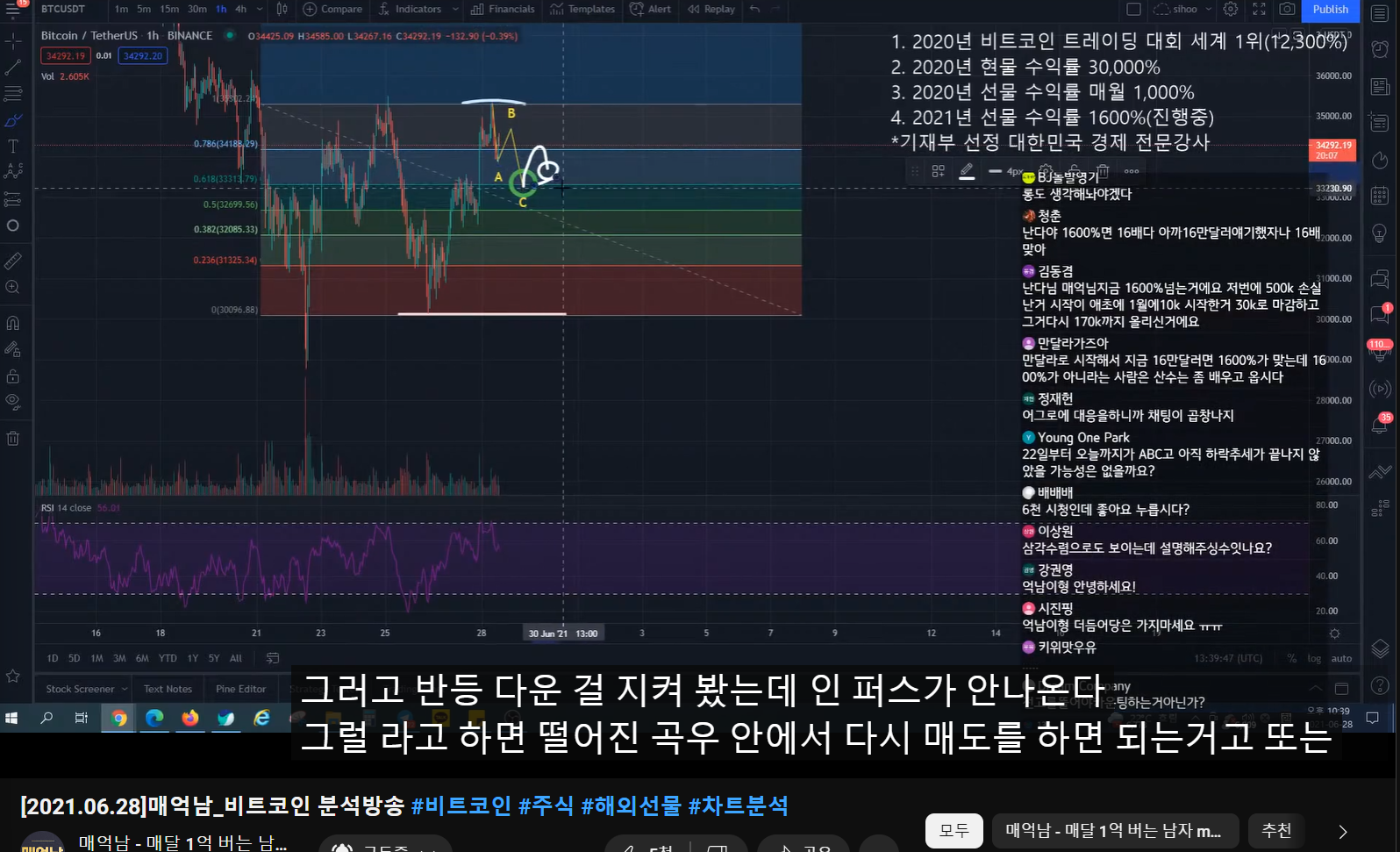1400x852 pixels.
Task: Select the trend line drawing tool
Action: 13,68
